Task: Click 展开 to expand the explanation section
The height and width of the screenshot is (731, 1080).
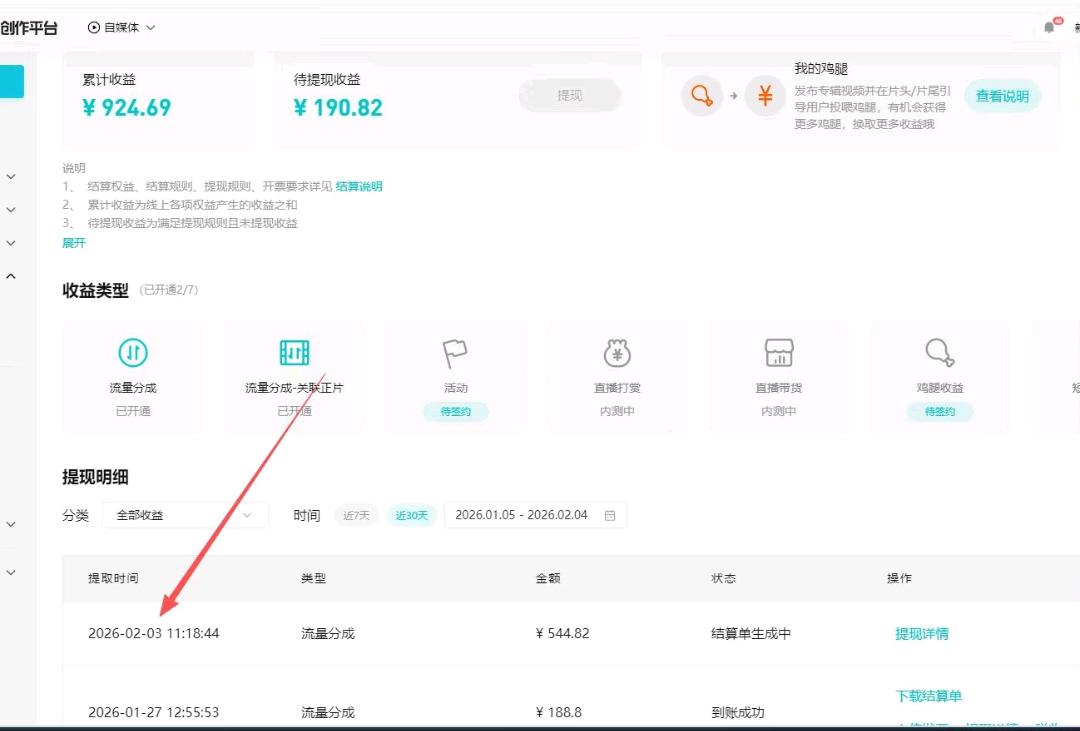Action: 74,243
